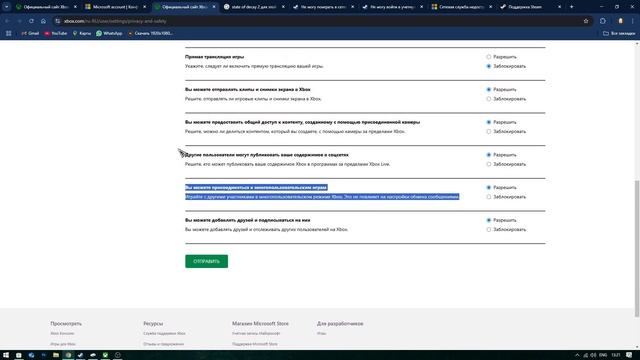
Task: Block joining многопользовательским играм
Action: (x=489, y=197)
